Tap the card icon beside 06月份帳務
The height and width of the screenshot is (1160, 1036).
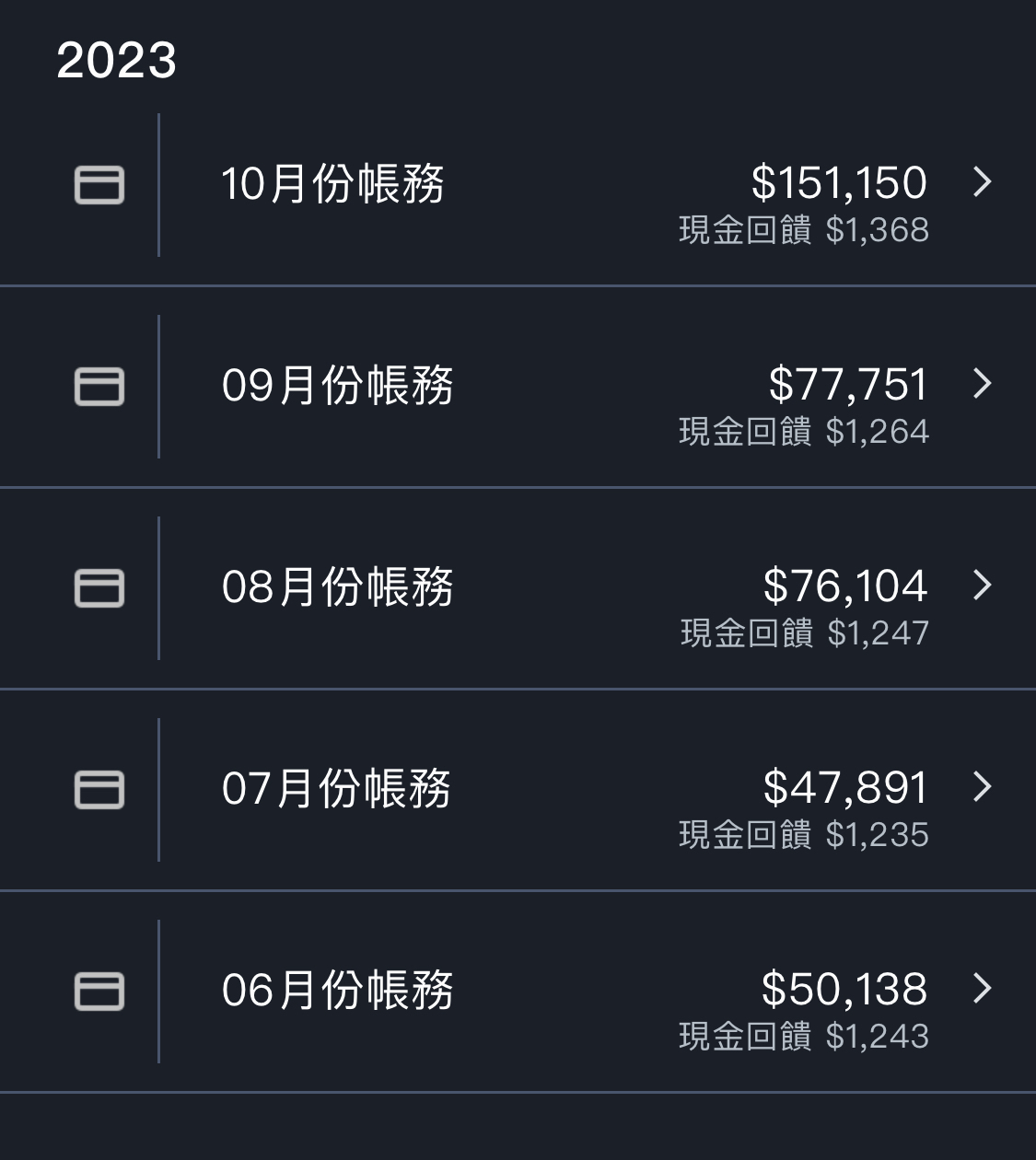click(99, 992)
